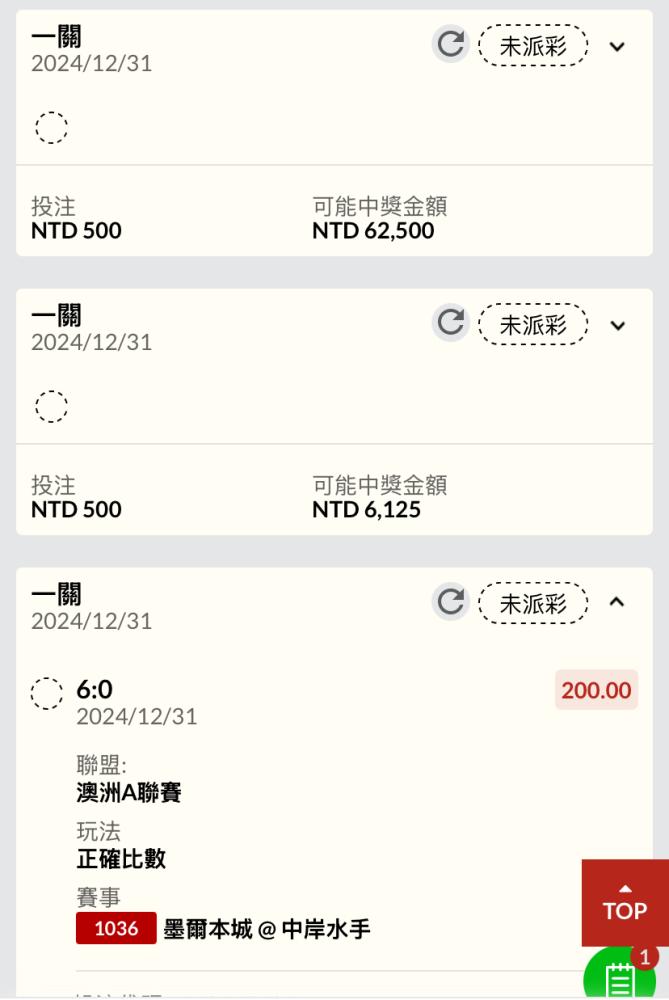669x1000 pixels.
Task: Refresh the NTD 62,500 bet card
Action: 451,45
